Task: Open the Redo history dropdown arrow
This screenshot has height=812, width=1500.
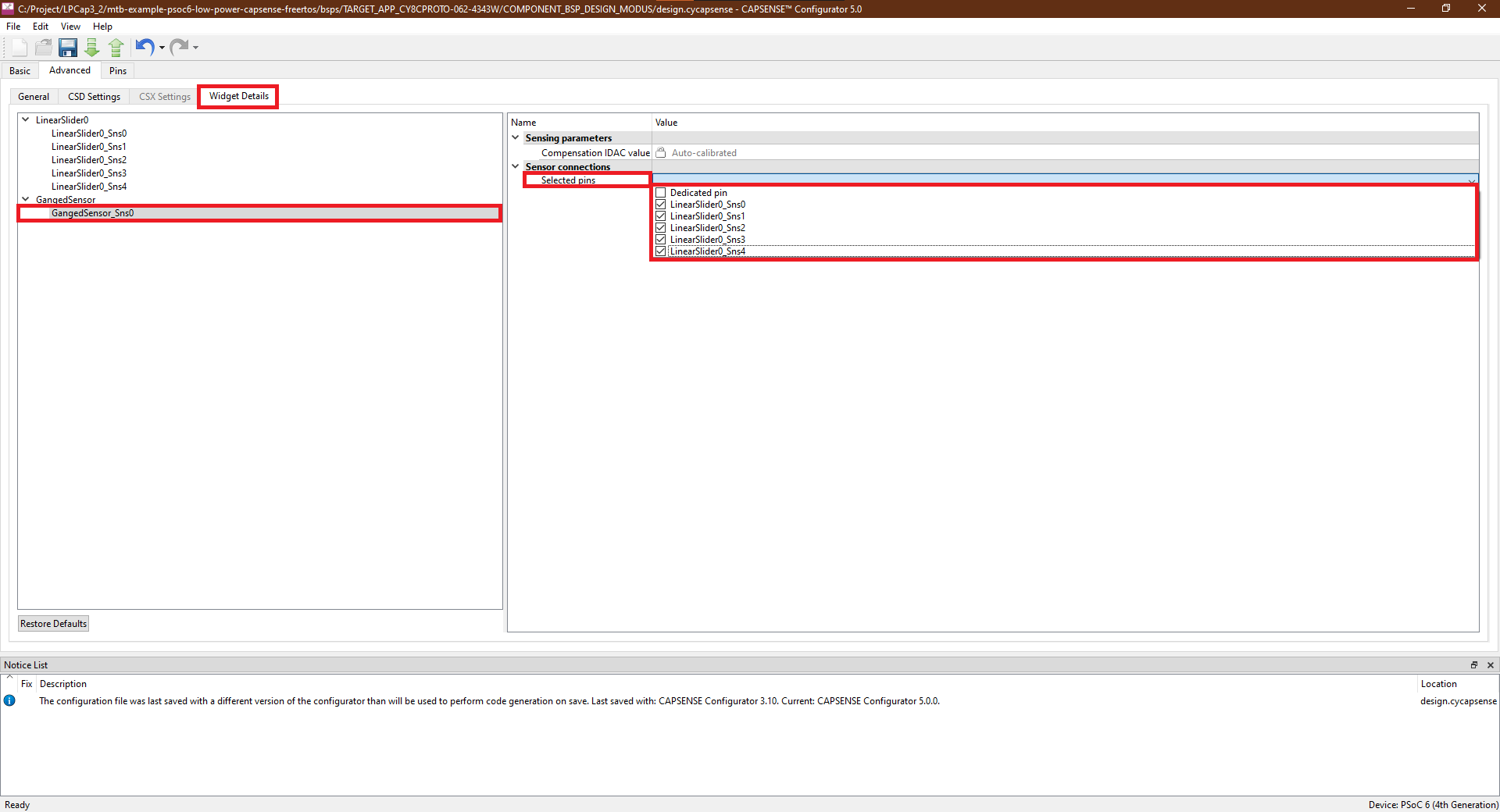Action: (x=195, y=48)
